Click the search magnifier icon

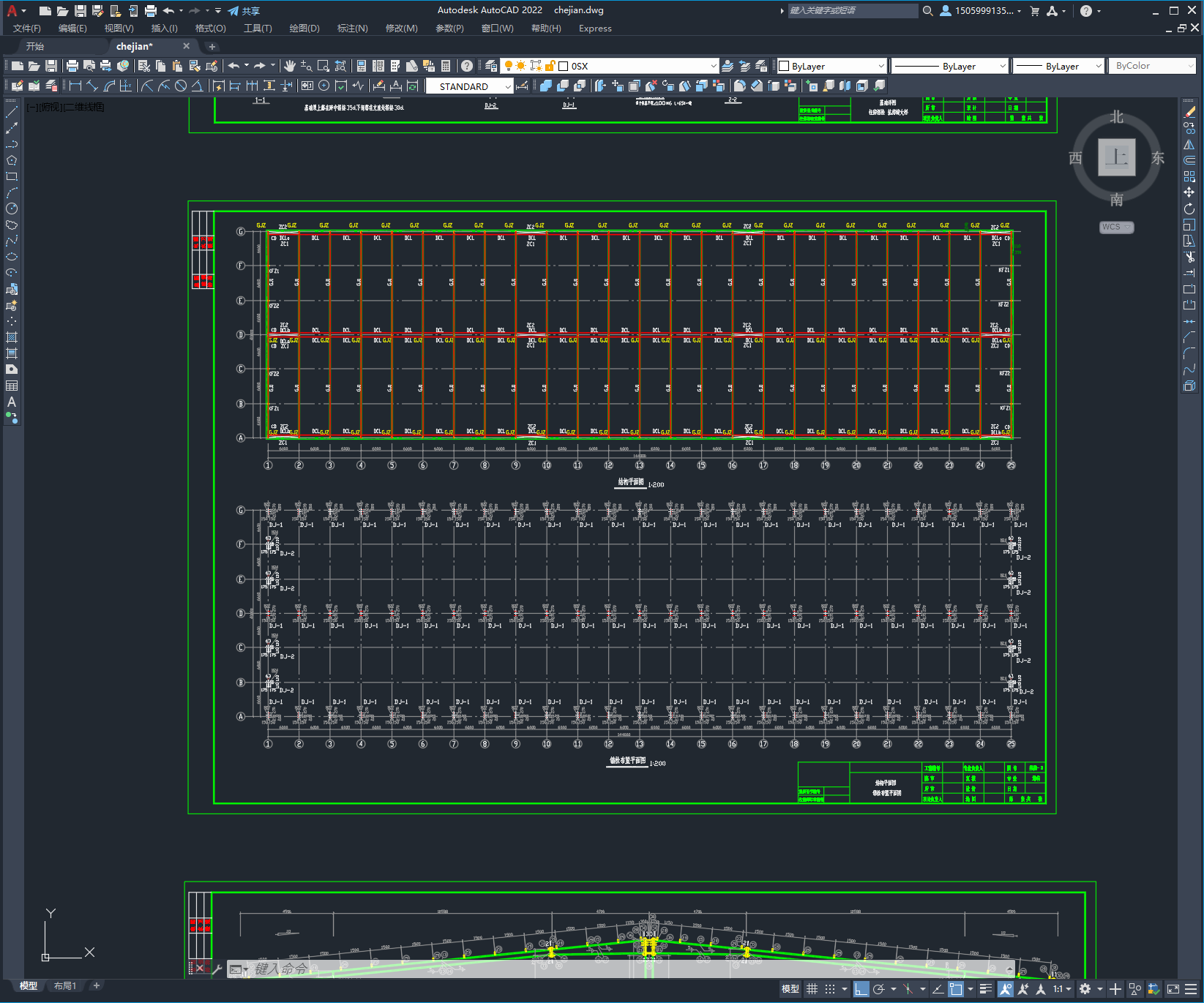[928, 11]
